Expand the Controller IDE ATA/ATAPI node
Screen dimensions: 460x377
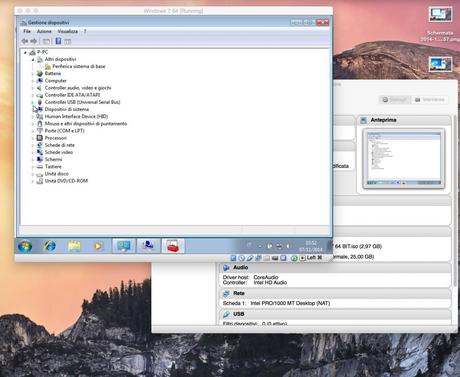pos(33,95)
